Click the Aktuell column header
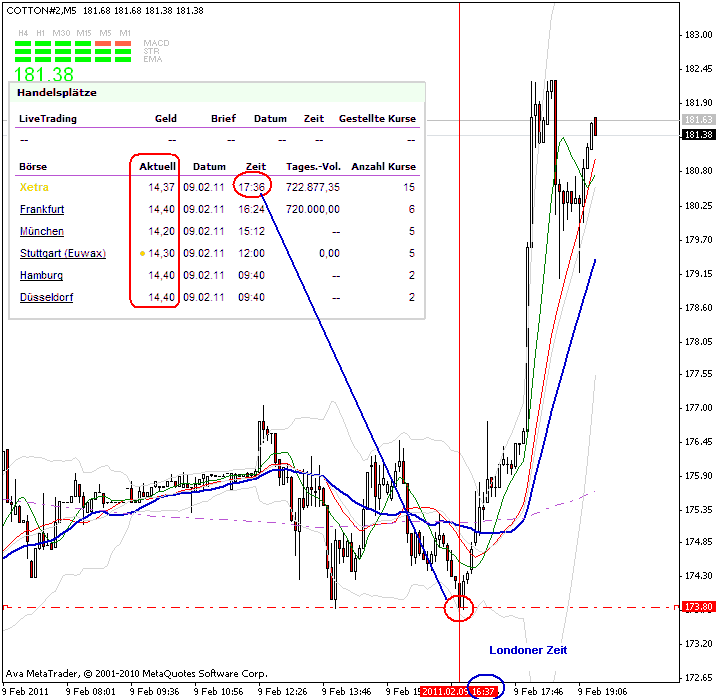The image size is (717, 699). (x=157, y=167)
